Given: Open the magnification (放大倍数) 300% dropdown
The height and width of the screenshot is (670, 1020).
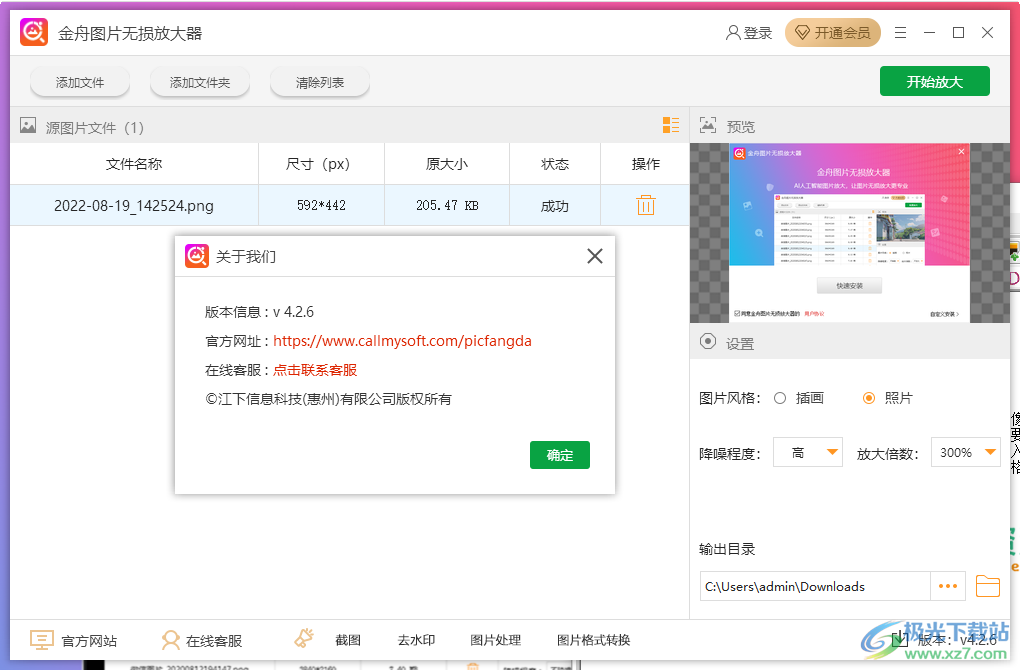Looking at the screenshot, I should [x=966, y=452].
